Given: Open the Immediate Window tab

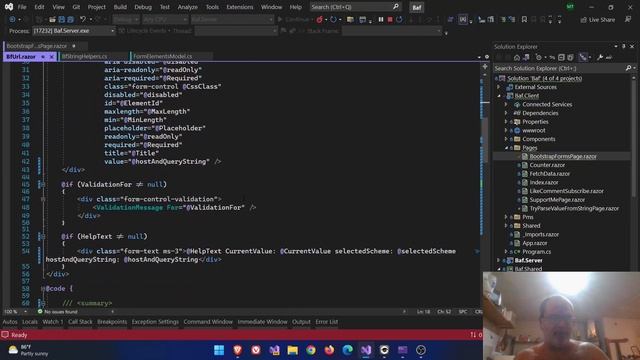Looking at the screenshot, I should click(x=262, y=322).
